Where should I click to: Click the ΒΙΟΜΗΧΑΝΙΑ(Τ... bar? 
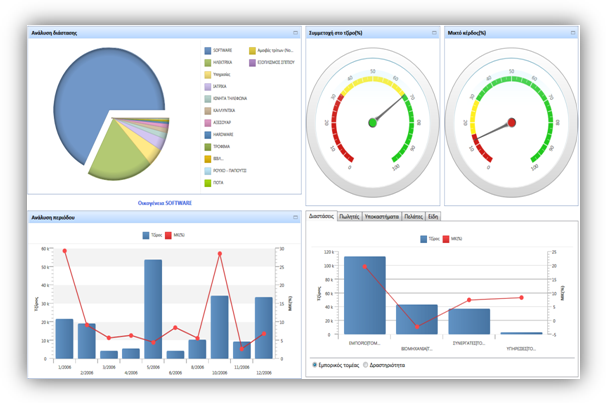(x=417, y=320)
